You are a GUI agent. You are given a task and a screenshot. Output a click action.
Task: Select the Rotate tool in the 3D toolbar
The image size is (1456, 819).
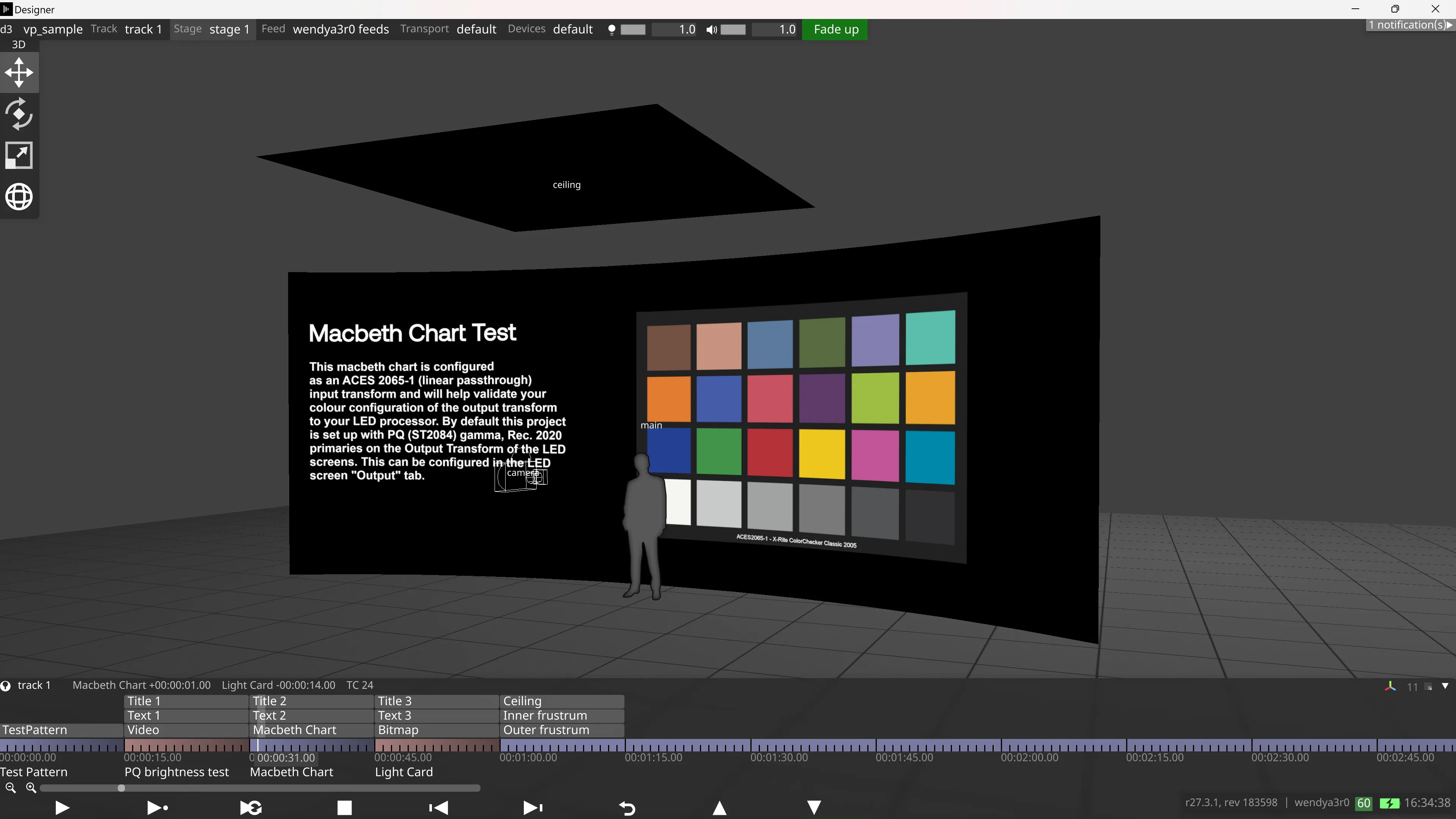[x=19, y=114]
